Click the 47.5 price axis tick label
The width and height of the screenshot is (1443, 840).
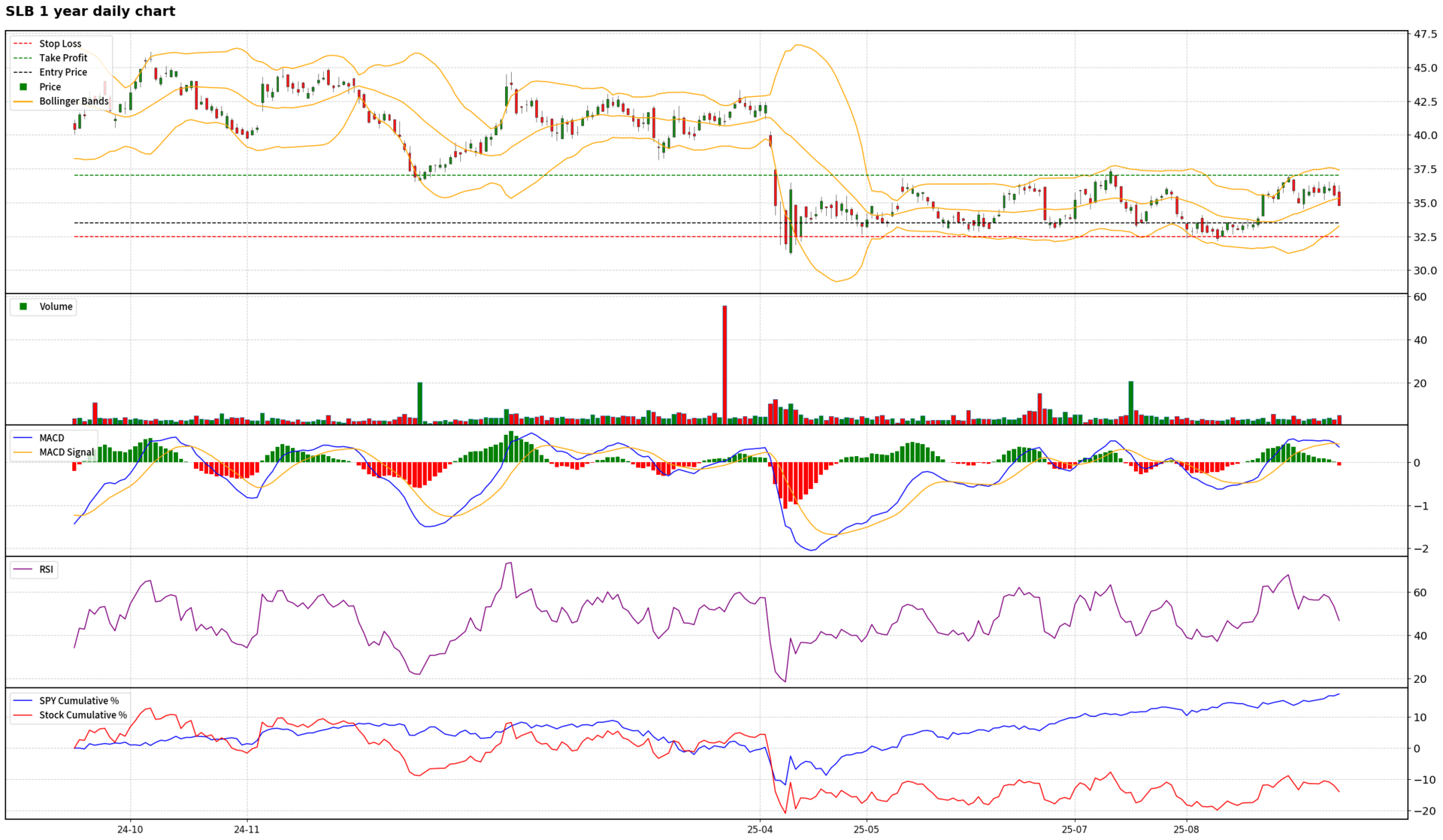tap(1425, 35)
